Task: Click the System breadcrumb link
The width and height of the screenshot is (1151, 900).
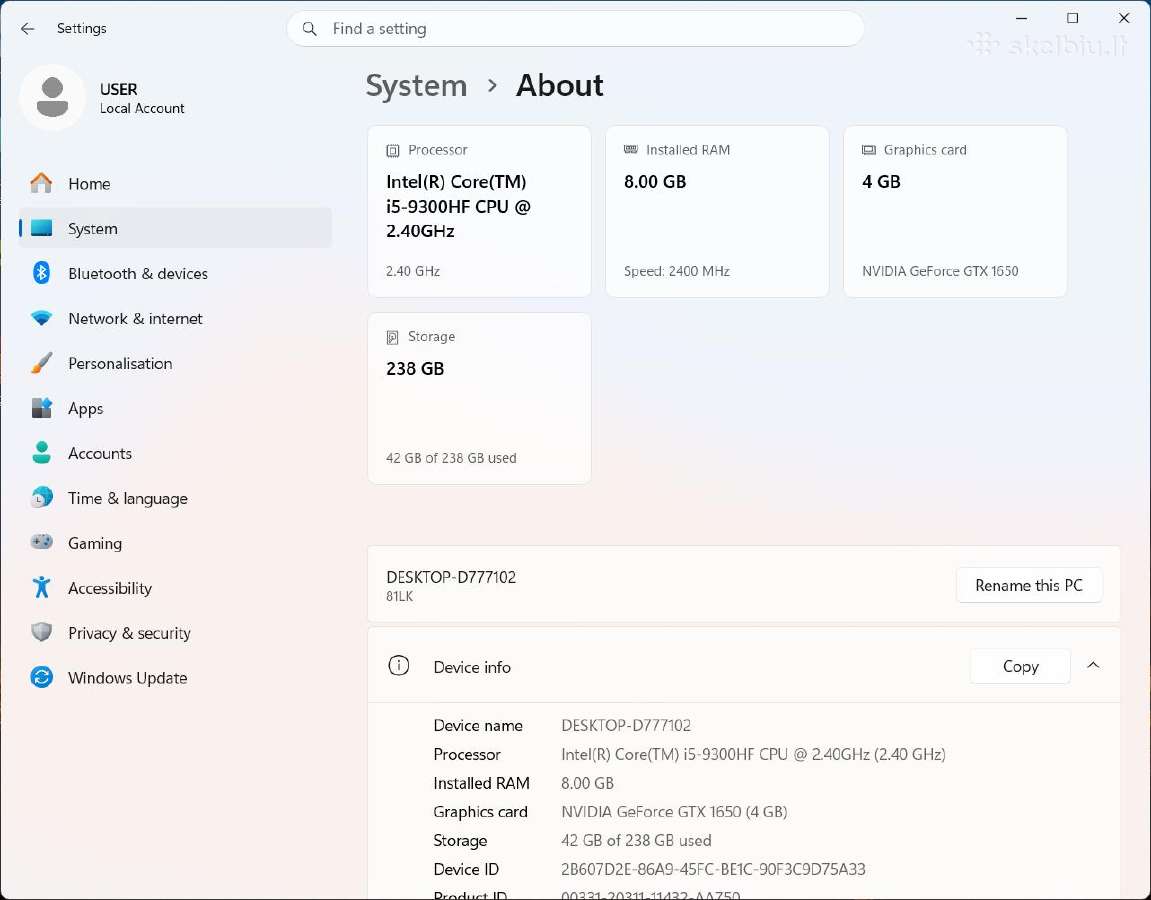Action: [x=416, y=86]
